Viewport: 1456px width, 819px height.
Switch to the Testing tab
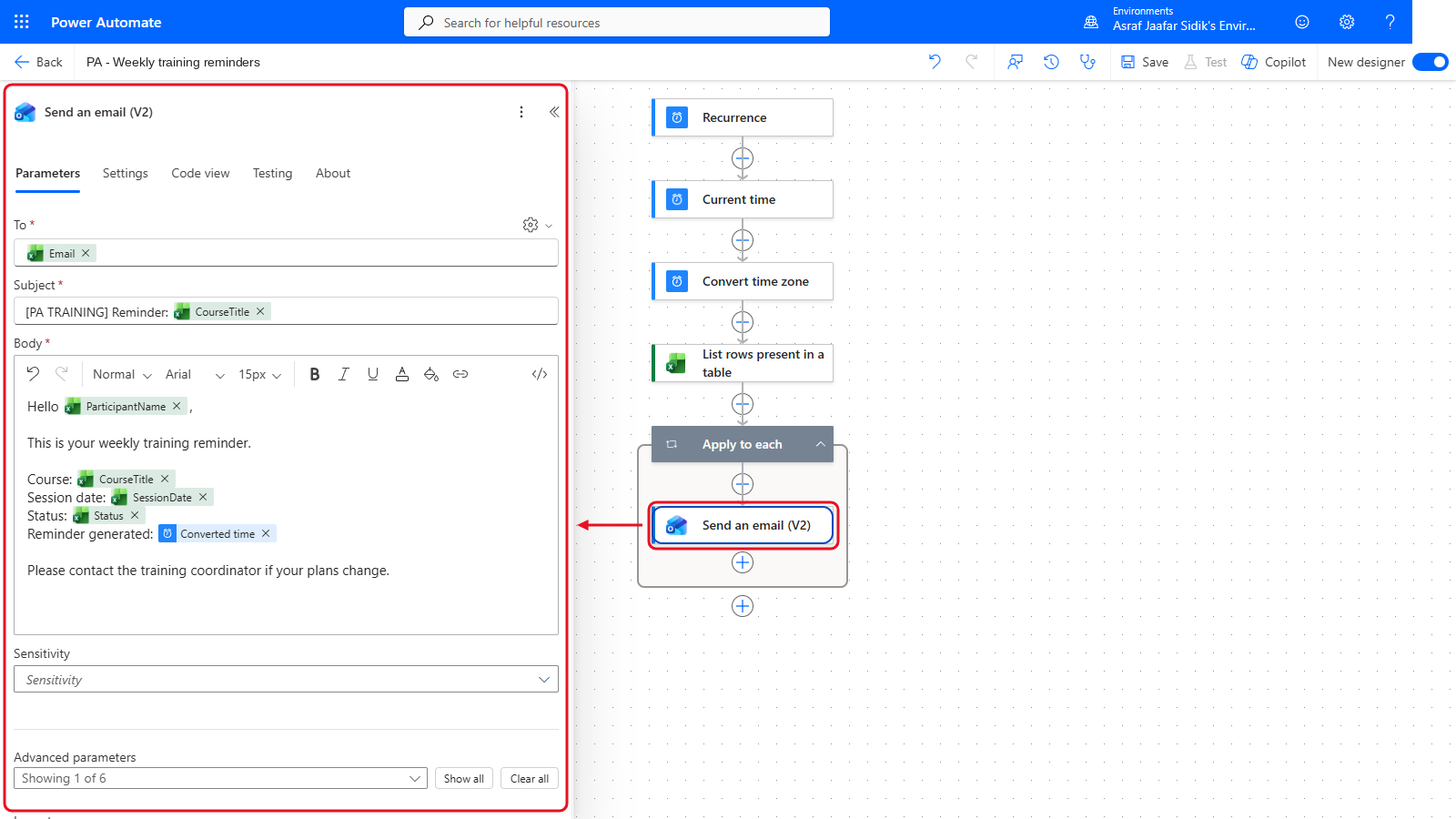(x=273, y=173)
